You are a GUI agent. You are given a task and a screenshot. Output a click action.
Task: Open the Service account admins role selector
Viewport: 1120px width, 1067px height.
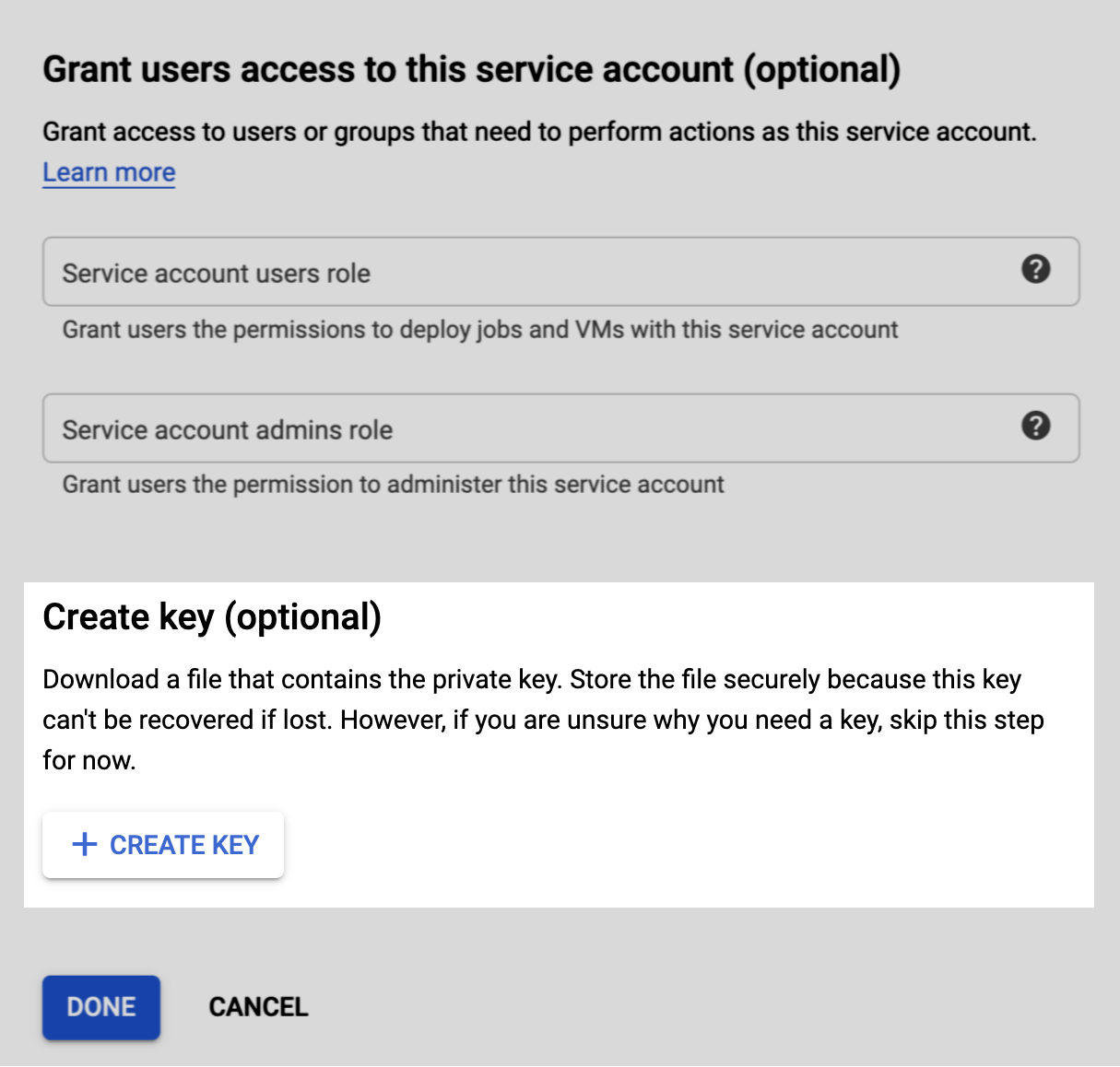point(461,428)
